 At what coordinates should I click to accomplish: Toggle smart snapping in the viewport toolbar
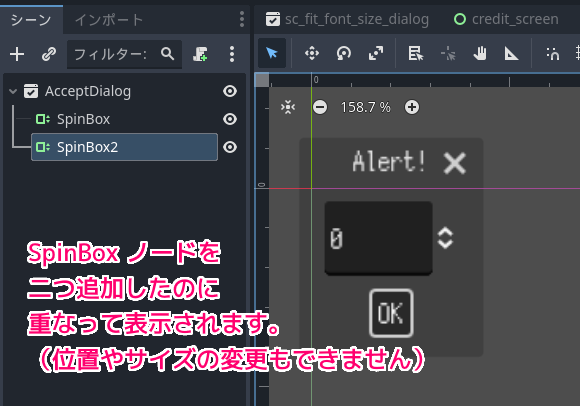click(x=553, y=54)
